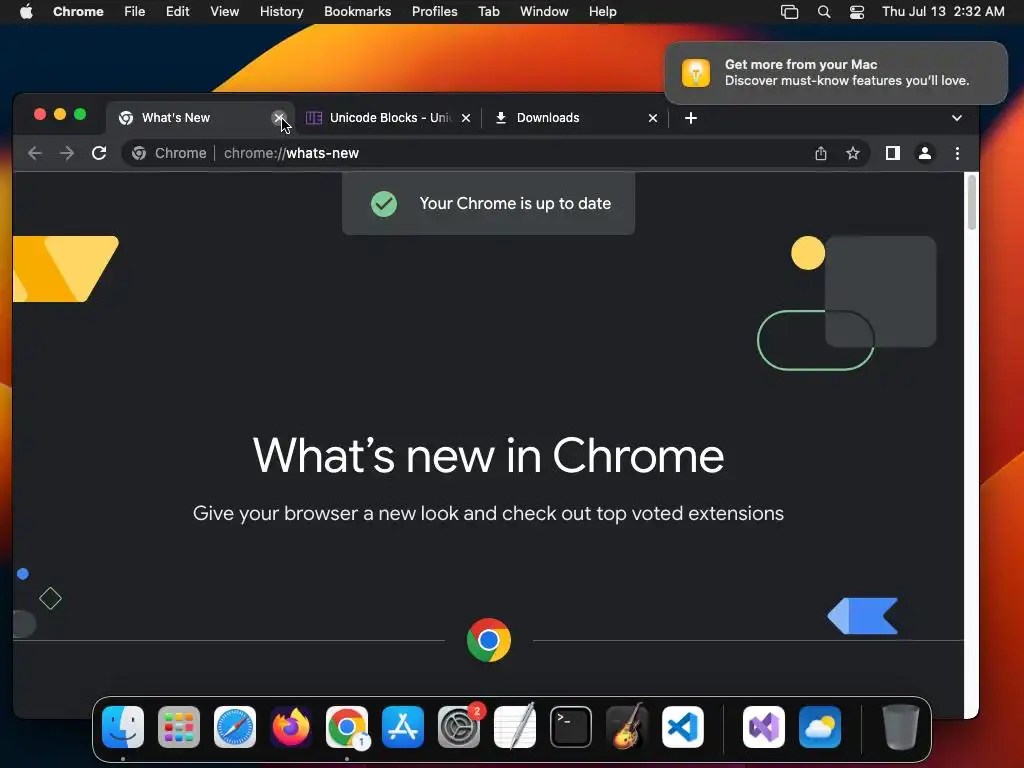This screenshot has width=1024, height=768.
Task: Open the Chrome profile menu
Action: point(925,153)
